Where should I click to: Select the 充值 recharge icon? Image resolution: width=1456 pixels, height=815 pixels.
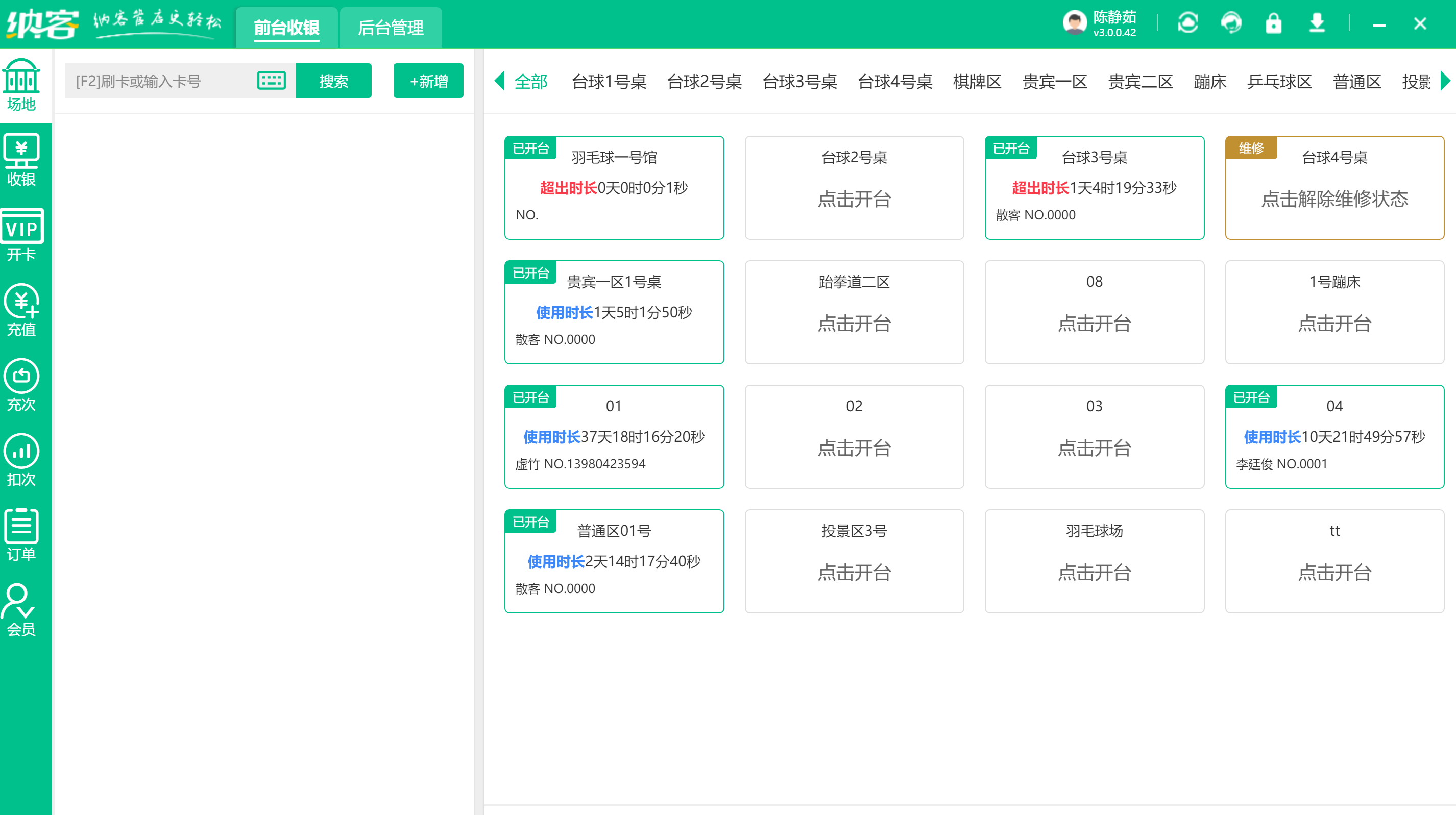[21, 311]
